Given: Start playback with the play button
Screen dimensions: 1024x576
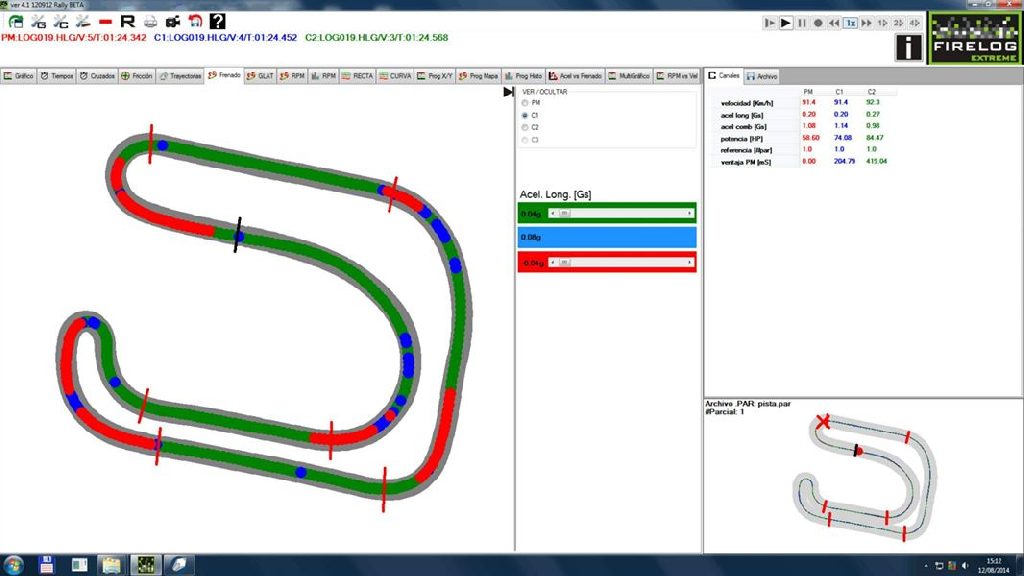Looking at the screenshot, I should point(786,23).
